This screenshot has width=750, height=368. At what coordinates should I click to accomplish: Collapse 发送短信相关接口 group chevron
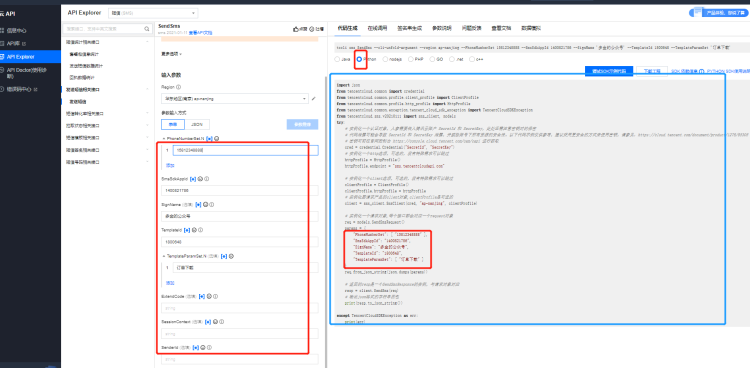point(147,89)
